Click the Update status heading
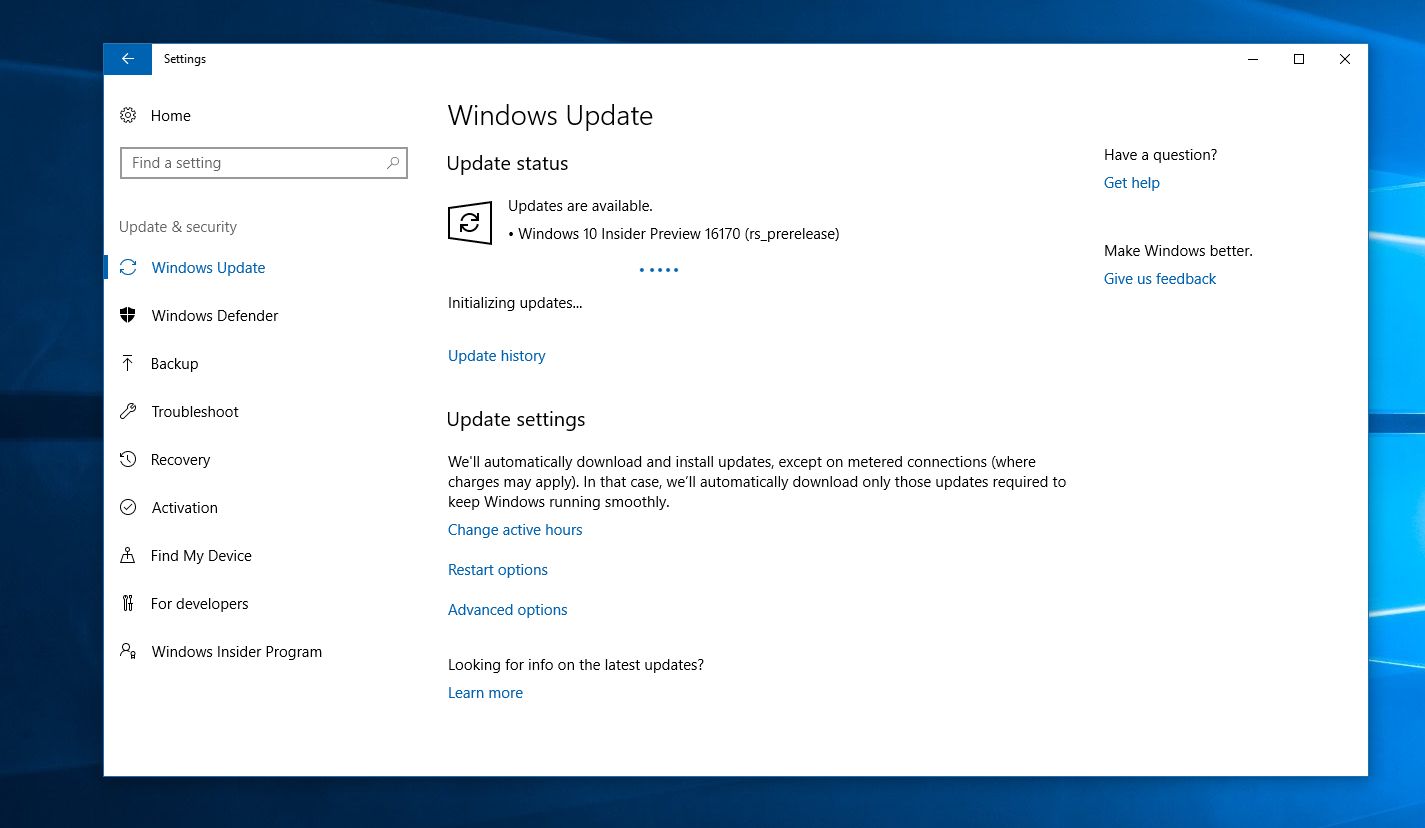This screenshot has width=1425, height=828. tap(507, 164)
